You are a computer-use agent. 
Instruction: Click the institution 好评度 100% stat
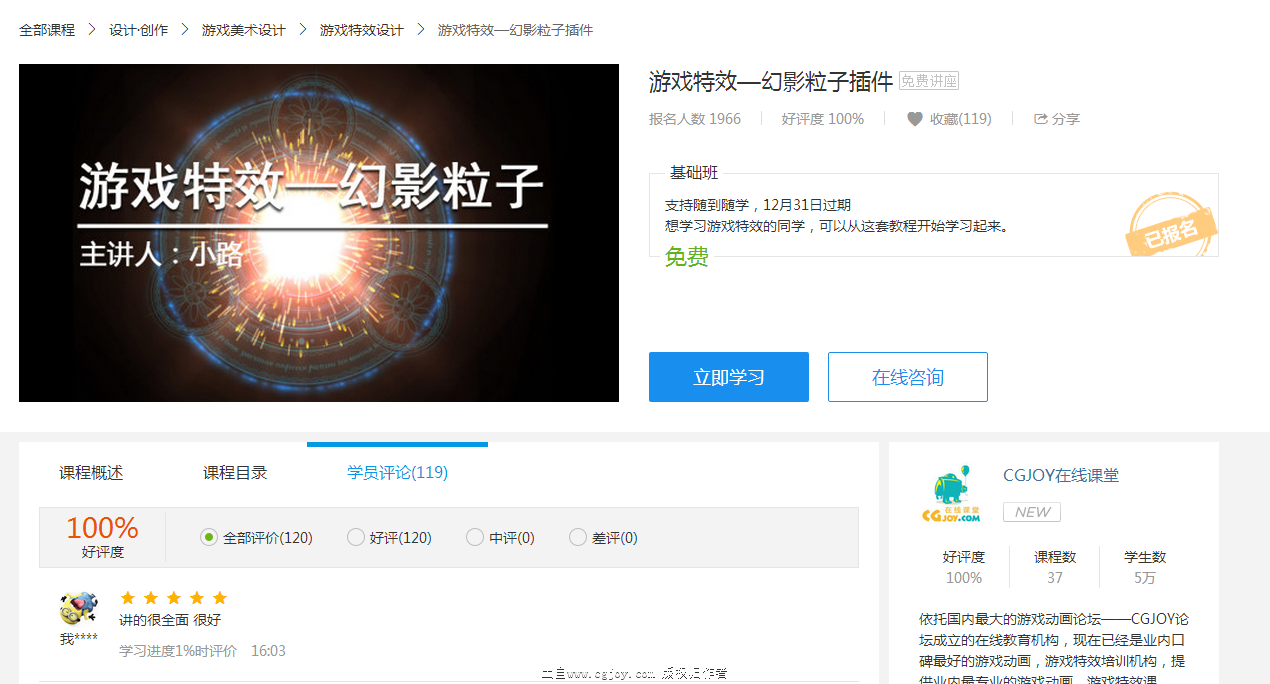click(x=964, y=567)
